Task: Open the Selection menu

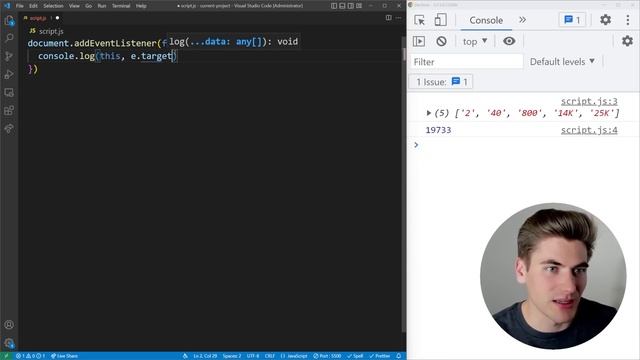Action: tap(53, 6)
